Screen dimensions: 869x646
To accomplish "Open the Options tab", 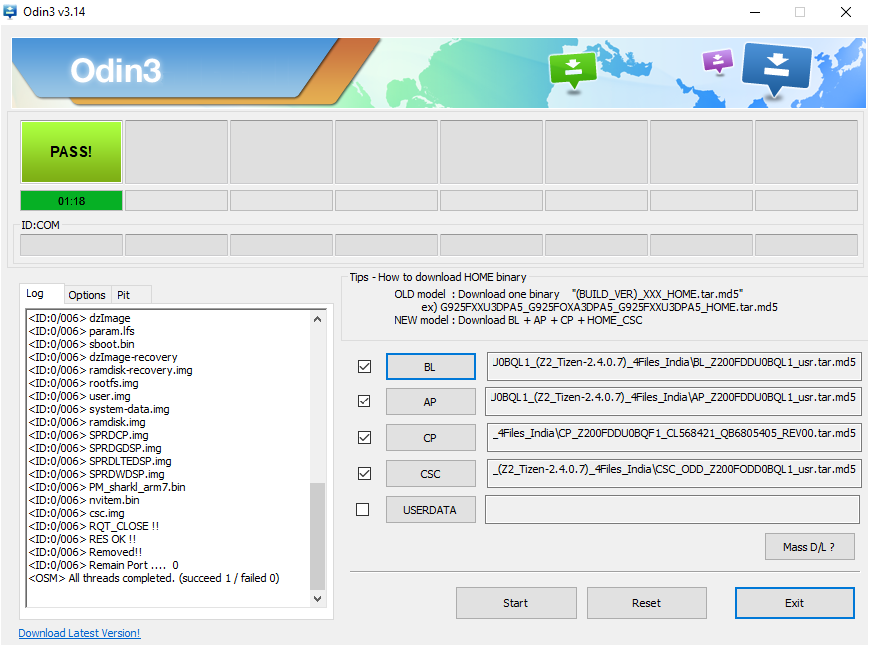I will coord(87,295).
